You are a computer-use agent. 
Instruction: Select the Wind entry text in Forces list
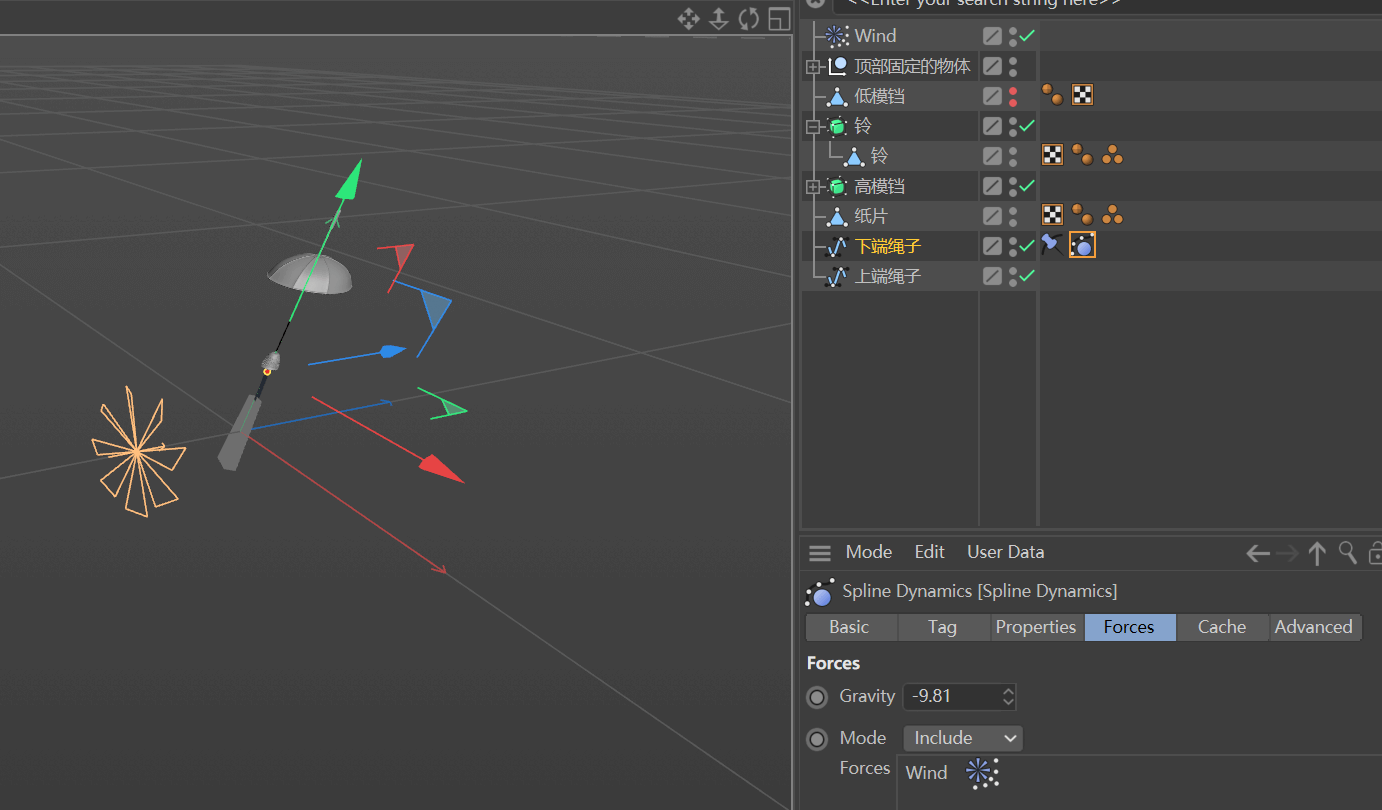pos(926,773)
